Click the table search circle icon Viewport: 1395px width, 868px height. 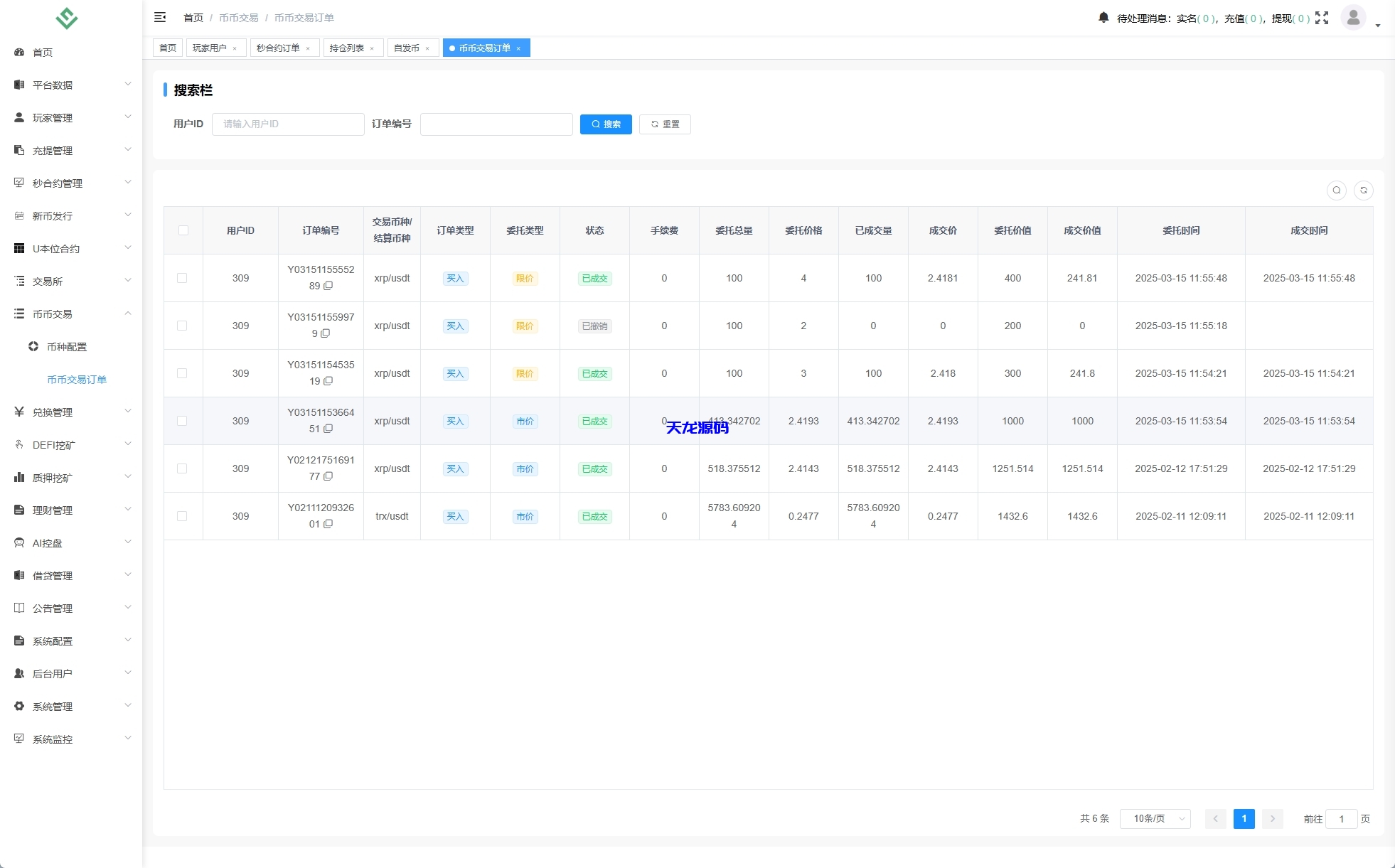(x=1337, y=191)
